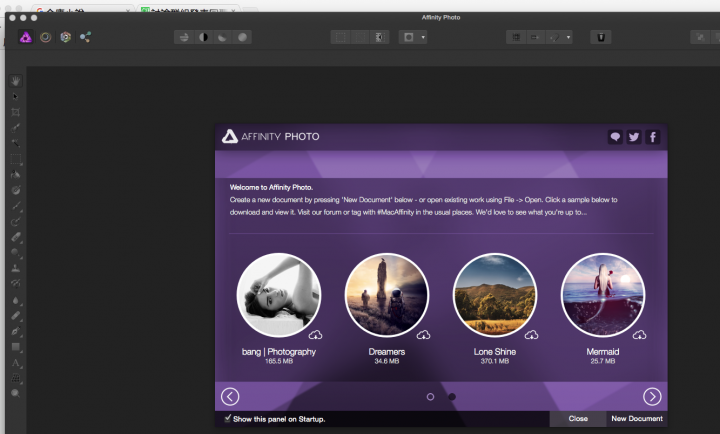The width and height of the screenshot is (720, 434).
Task: Select the Pen tool
Action: click(x=16, y=331)
